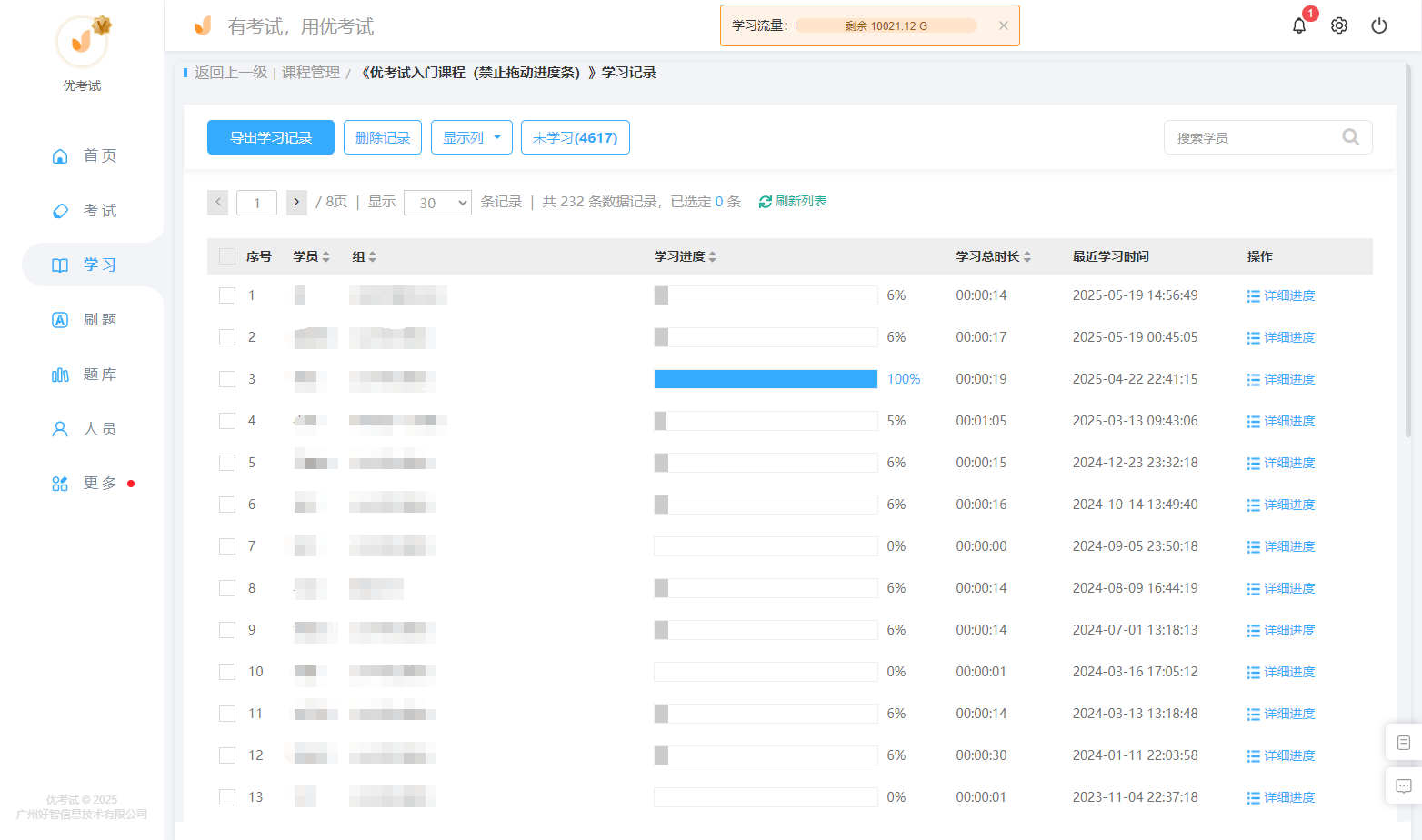Click the power logout icon
The height and width of the screenshot is (840, 1422).
(1379, 25)
